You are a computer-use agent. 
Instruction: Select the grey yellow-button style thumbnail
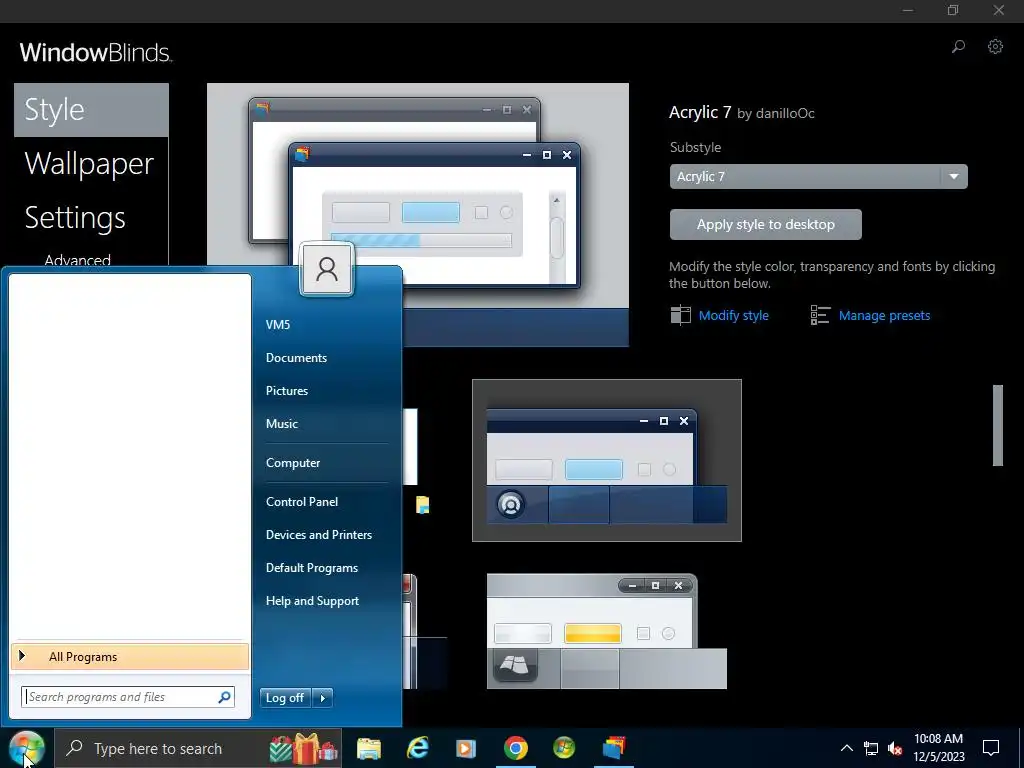click(607, 632)
